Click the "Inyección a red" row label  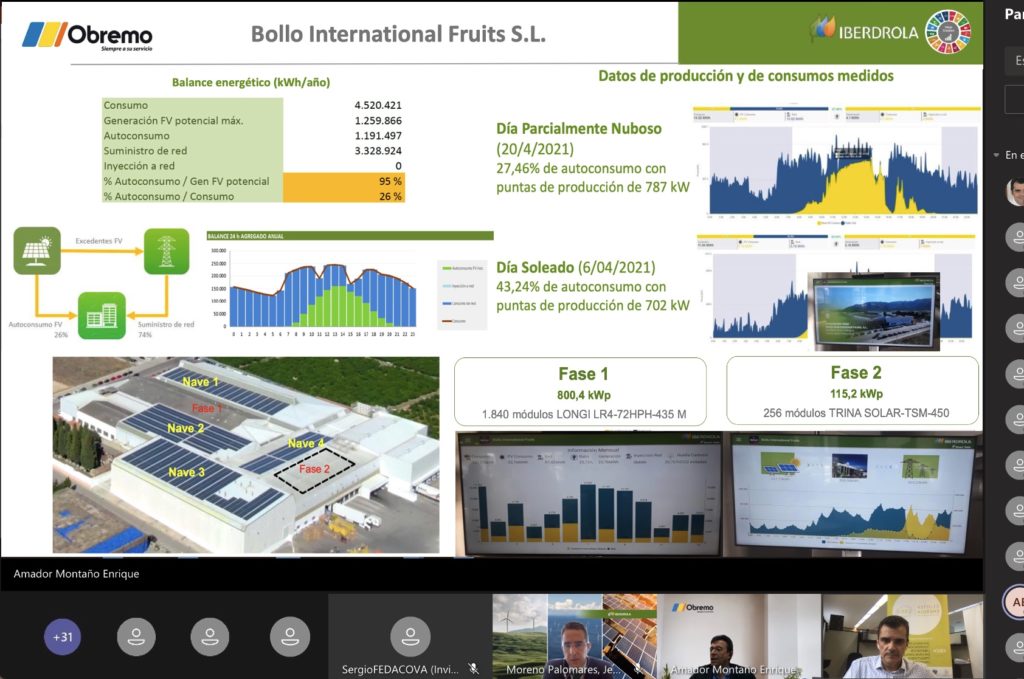139,166
